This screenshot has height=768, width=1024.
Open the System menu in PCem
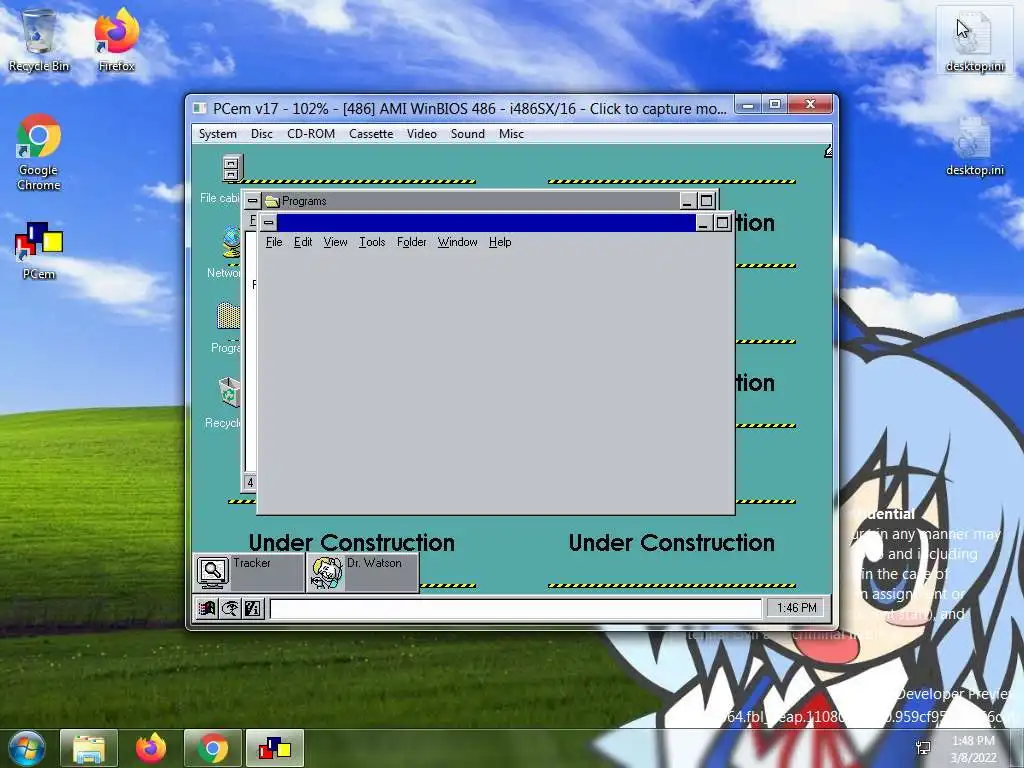[217, 134]
